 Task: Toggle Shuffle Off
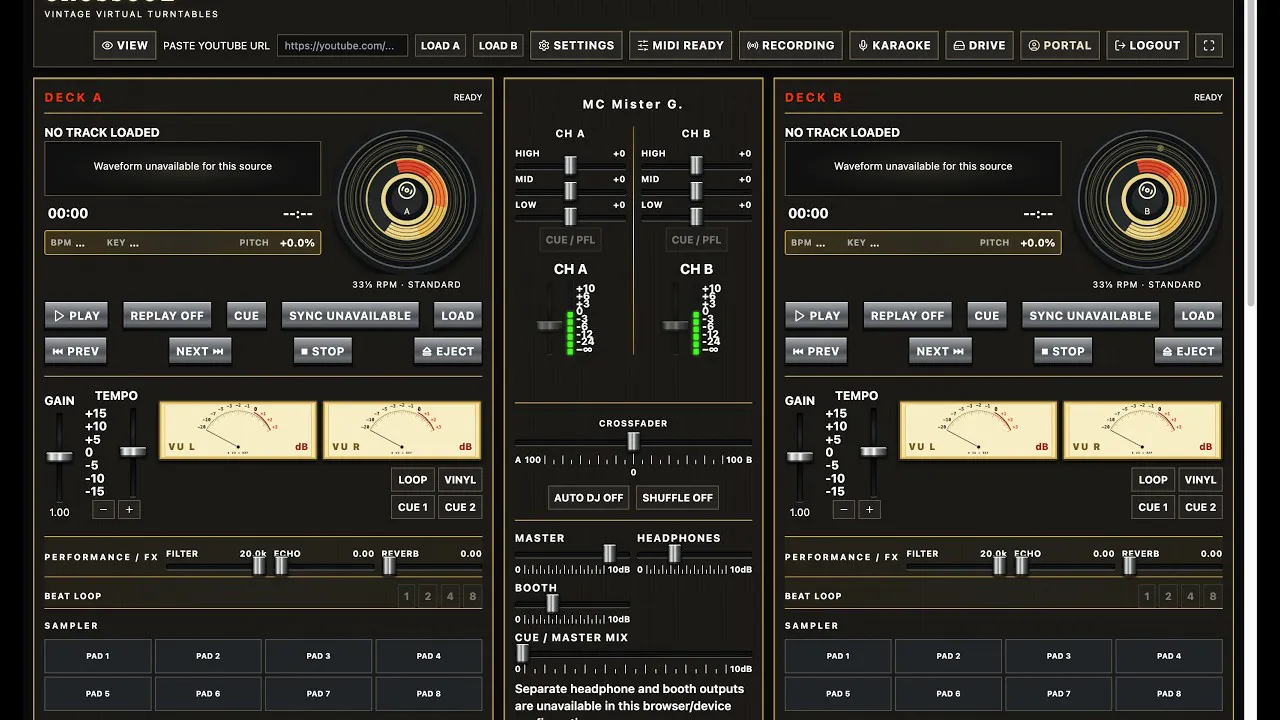coord(678,497)
